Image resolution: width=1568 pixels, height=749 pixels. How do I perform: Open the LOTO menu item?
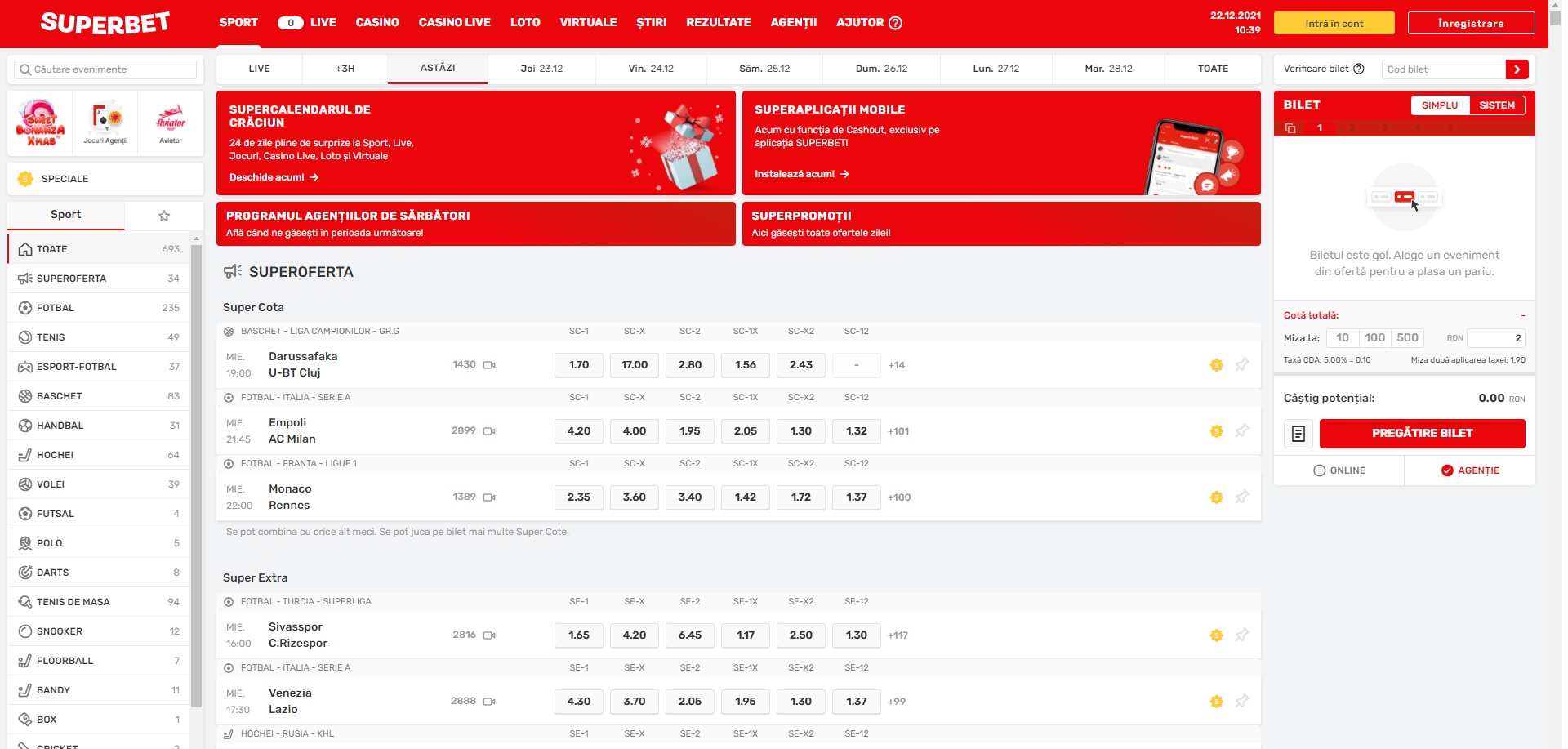pyautogui.click(x=525, y=23)
